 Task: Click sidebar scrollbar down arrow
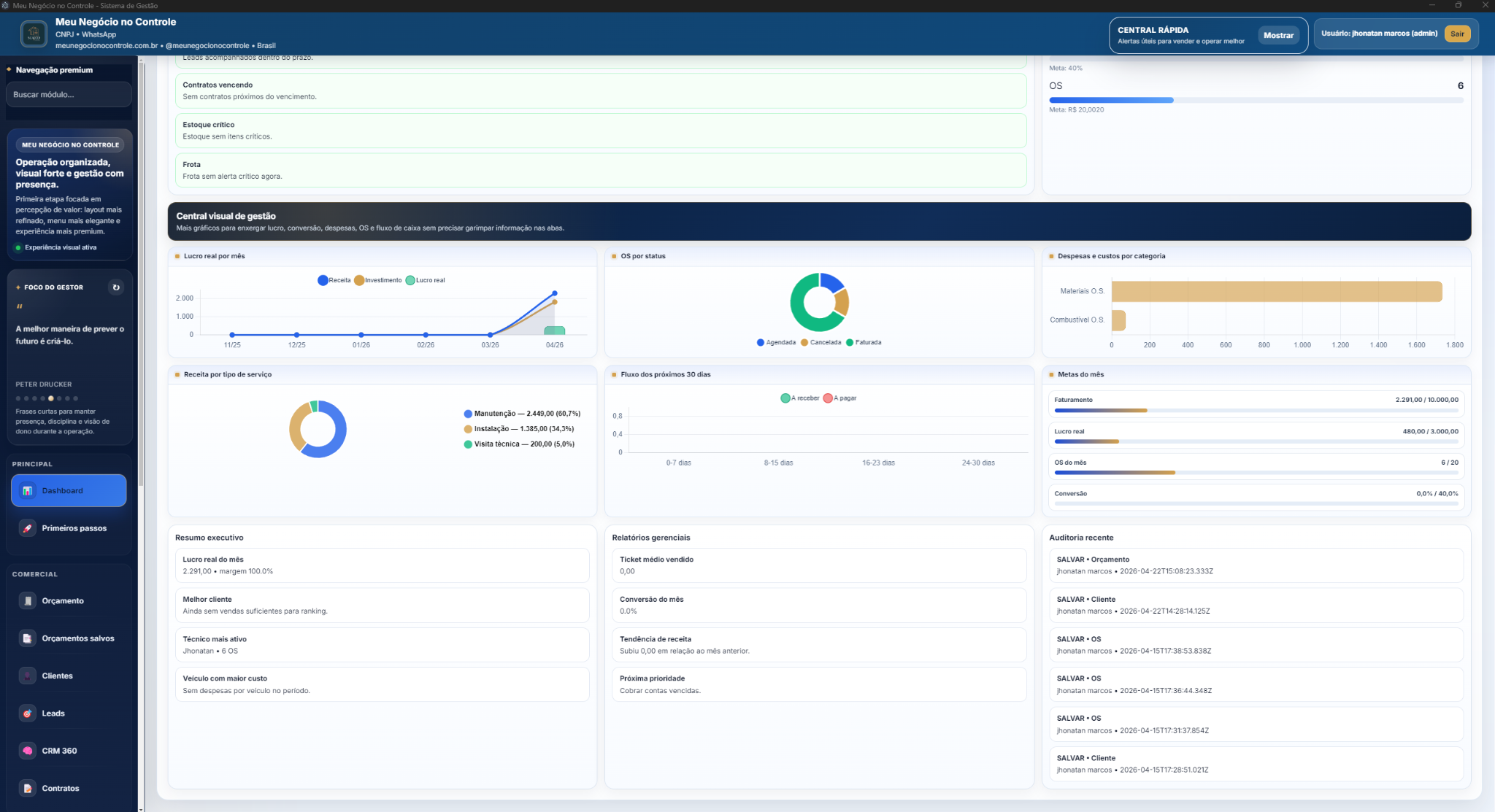[141, 808]
